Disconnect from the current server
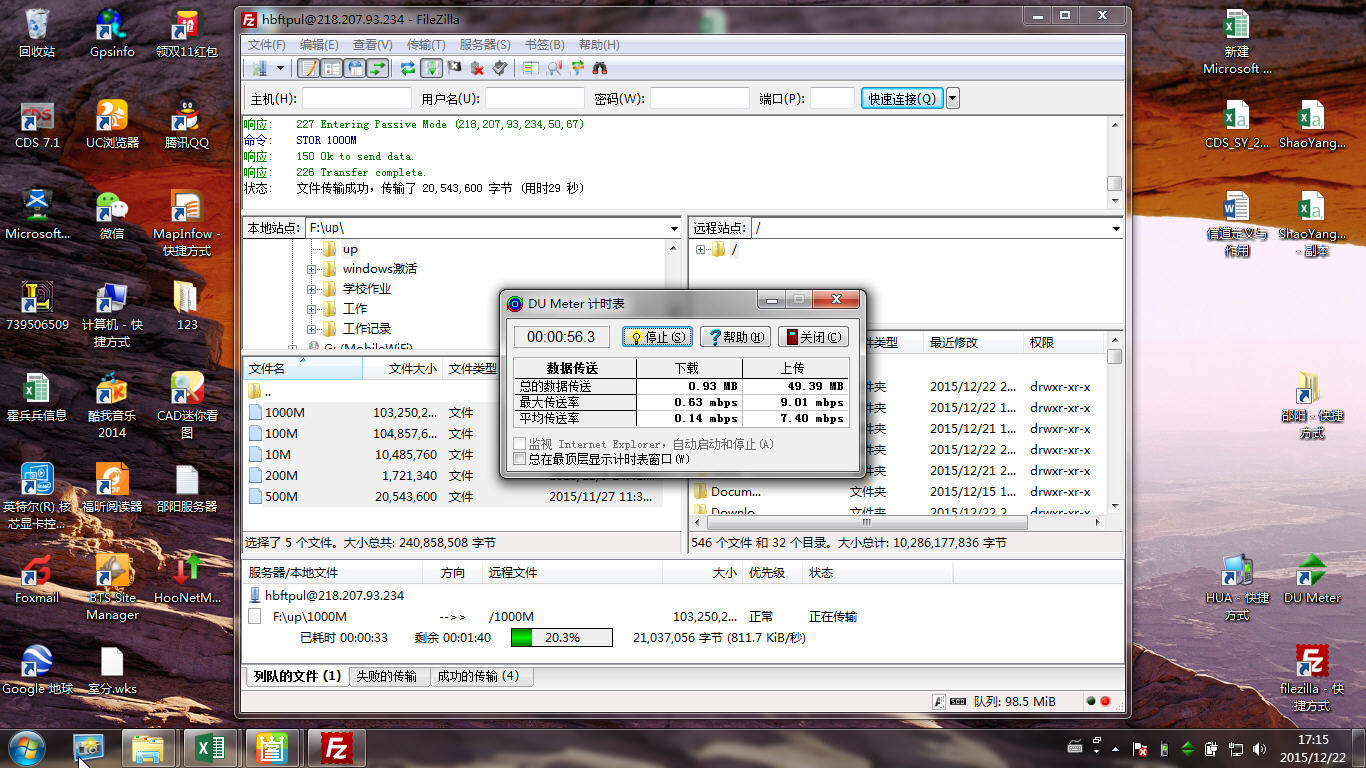The image size is (1366, 768). tap(477, 68)
